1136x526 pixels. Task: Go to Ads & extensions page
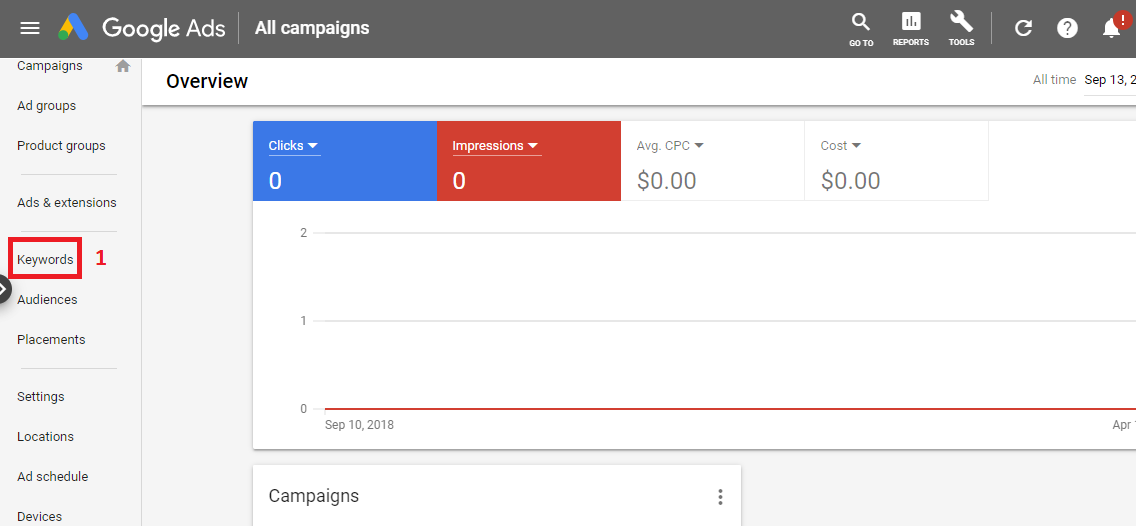coord(67,202)
